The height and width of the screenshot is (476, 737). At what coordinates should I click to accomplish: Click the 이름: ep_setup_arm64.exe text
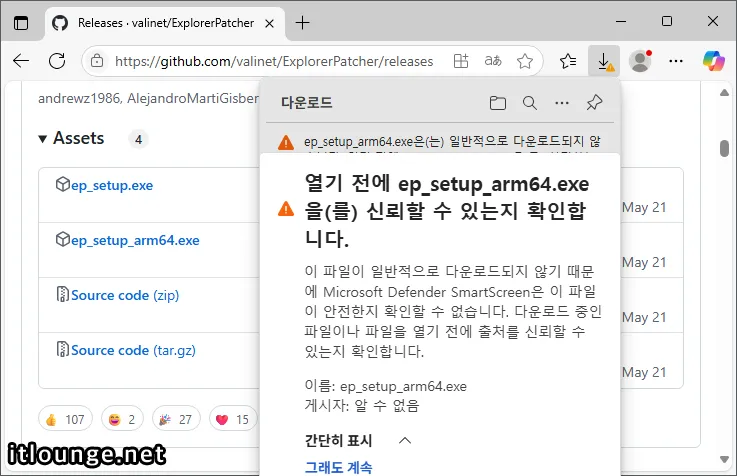click(385, 386)
